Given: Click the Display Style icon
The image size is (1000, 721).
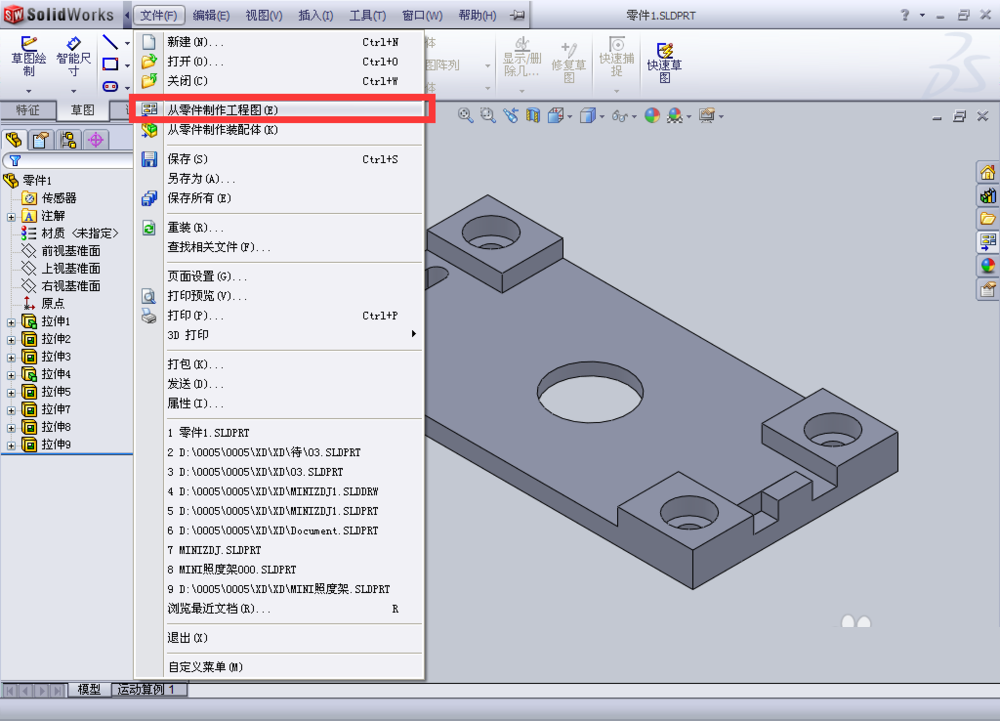Looking at the screenshot, I should pyautogui.click(x=587, y=115).
